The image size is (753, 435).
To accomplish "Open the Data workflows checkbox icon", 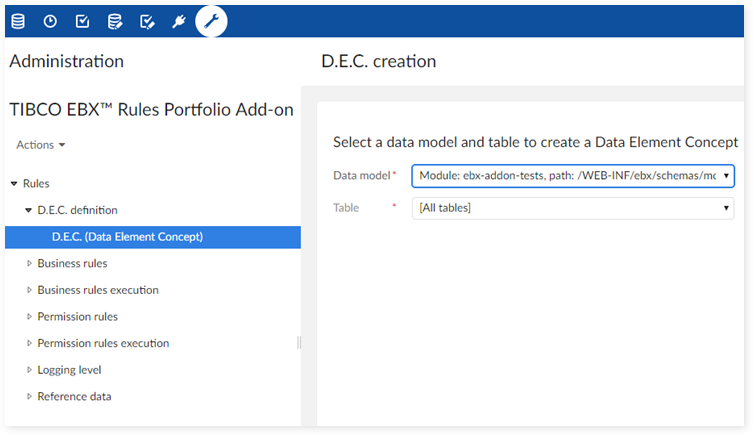I will tap(83, 21).
